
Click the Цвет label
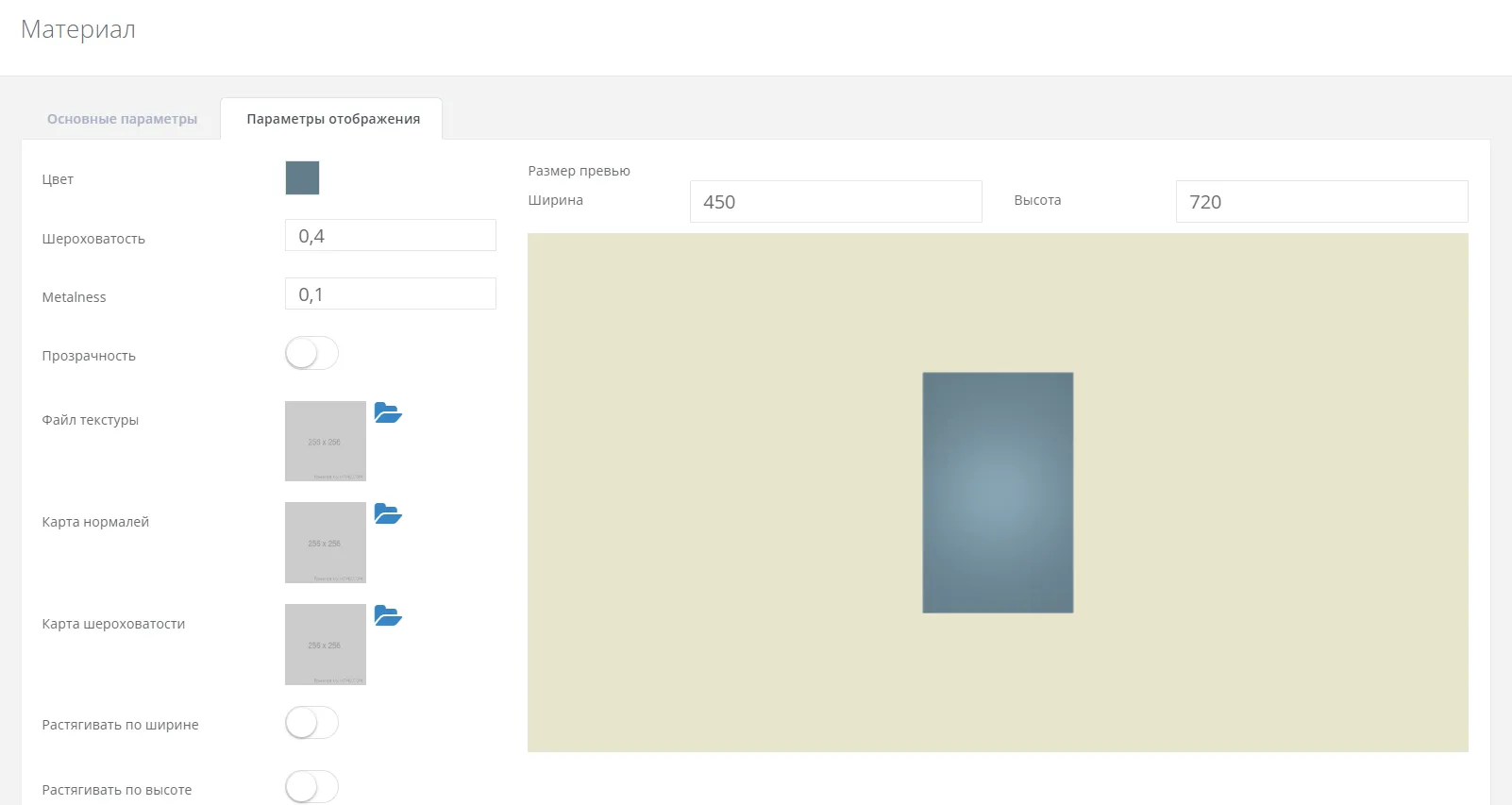coord(58,179)
